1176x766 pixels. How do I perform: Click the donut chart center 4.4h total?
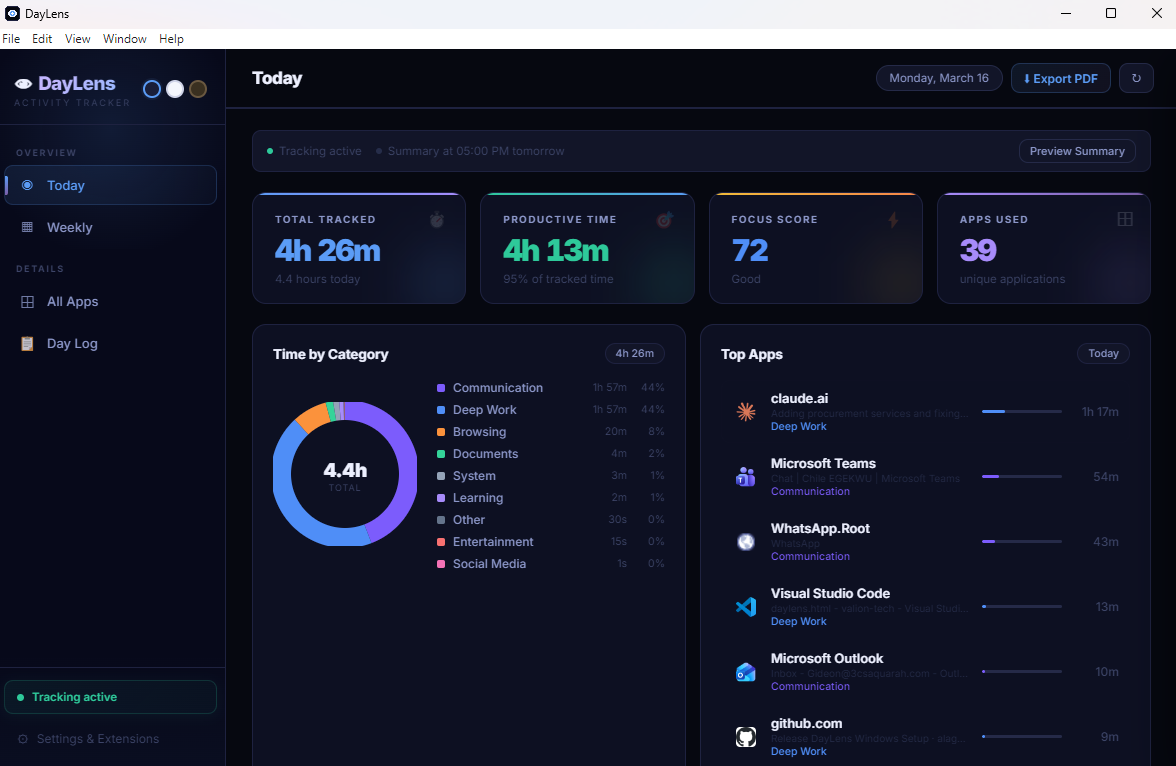345,475
